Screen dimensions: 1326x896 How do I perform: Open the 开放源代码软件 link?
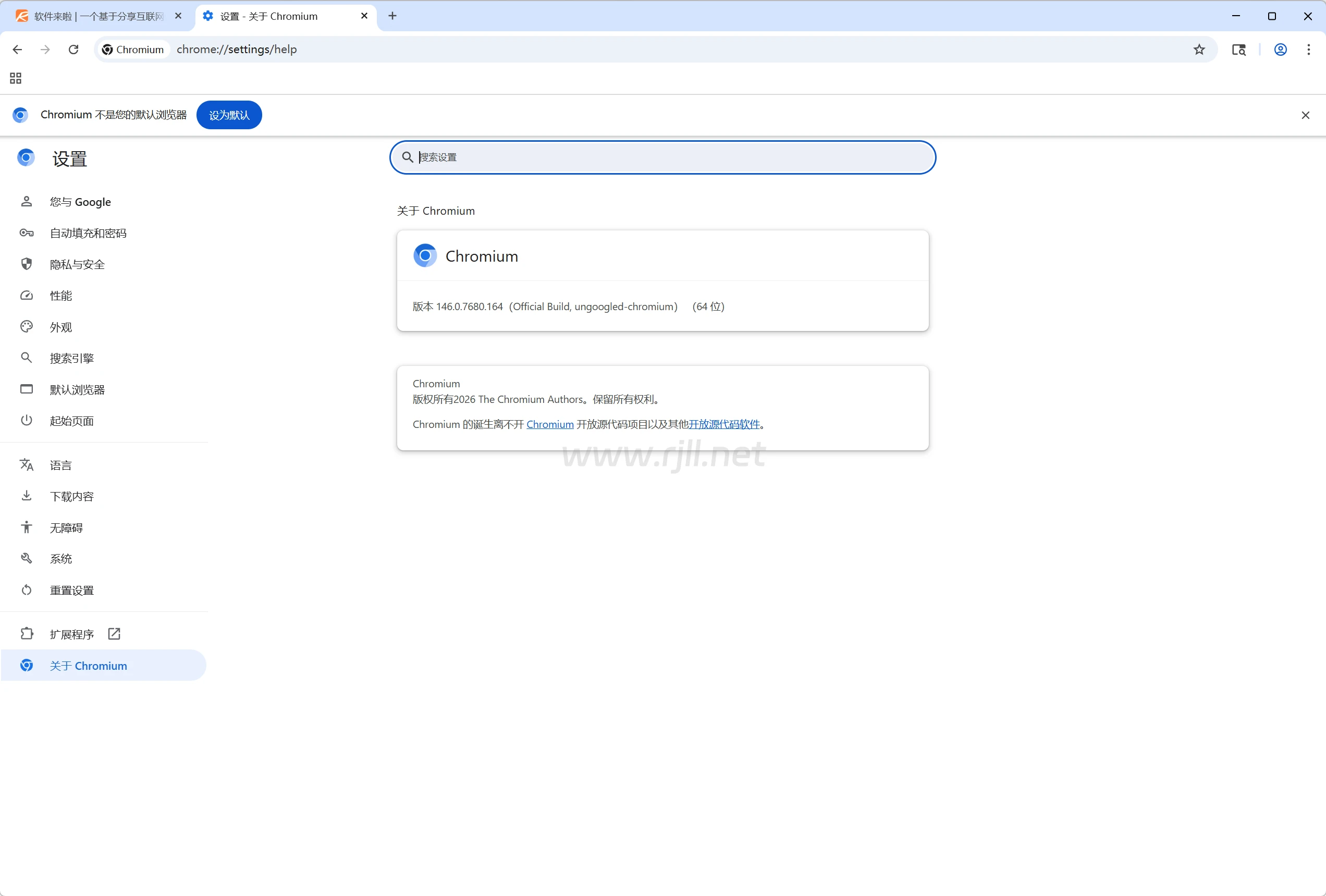click(x=723, y=424)
